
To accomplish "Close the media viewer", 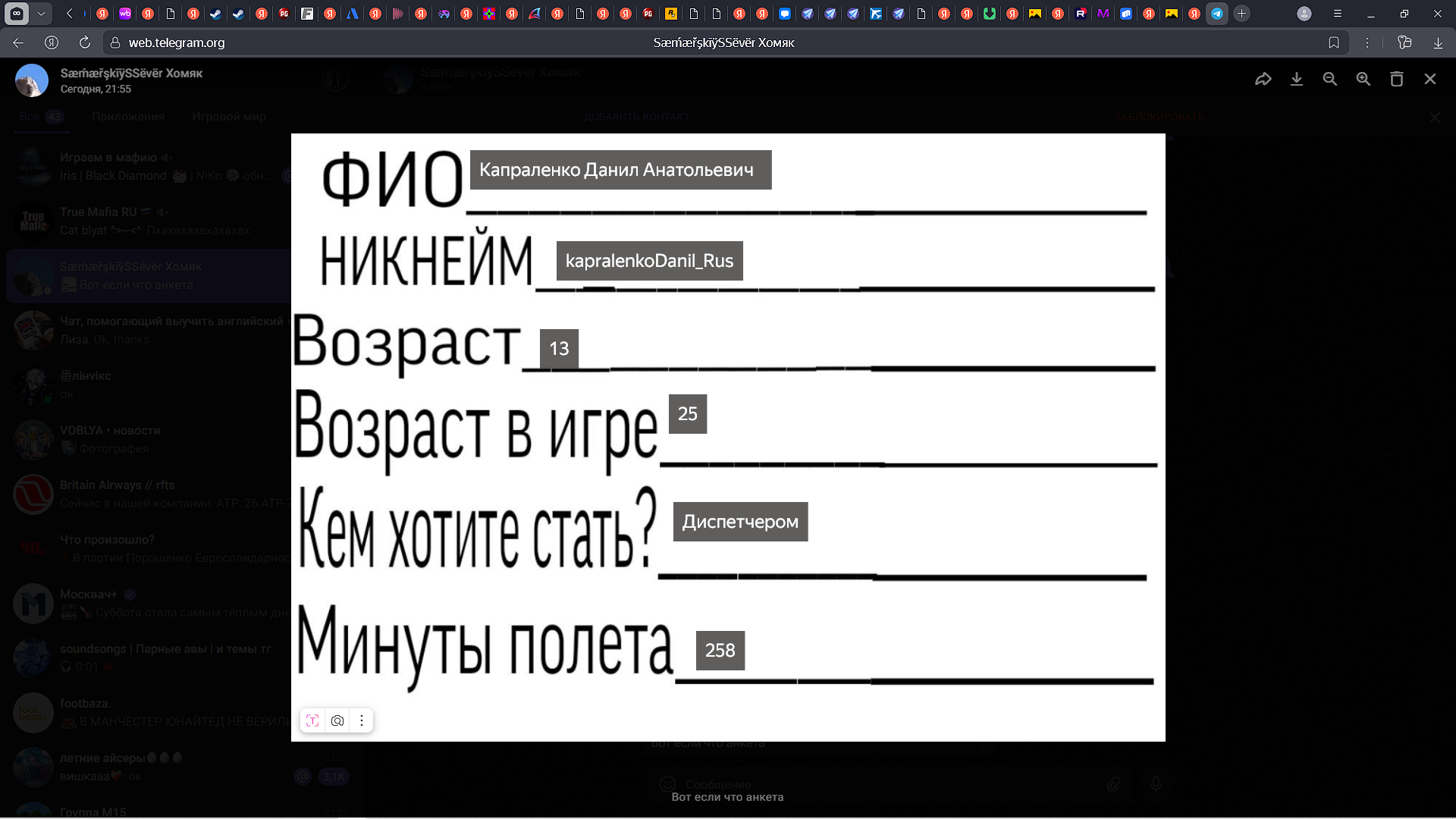I will tap(1430, 79).
